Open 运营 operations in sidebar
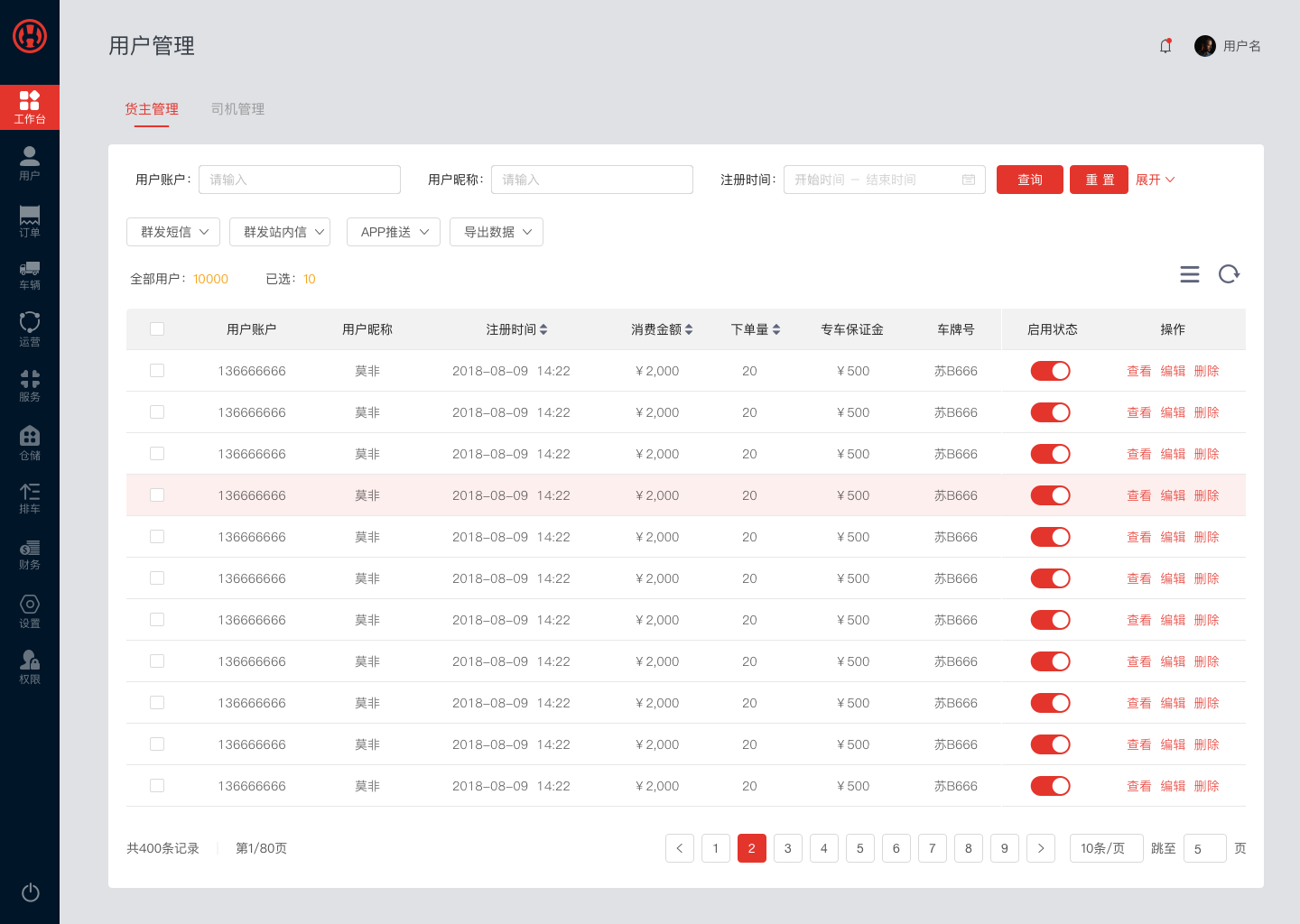The height and width of the screenshot is (924, 1300). [x=30, y=329]
